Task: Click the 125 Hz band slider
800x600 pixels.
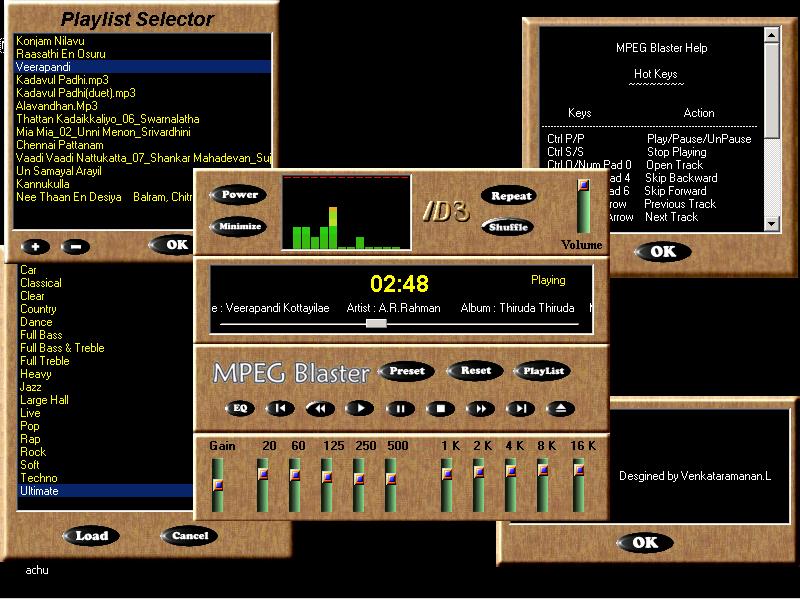Action: (327, 477)
